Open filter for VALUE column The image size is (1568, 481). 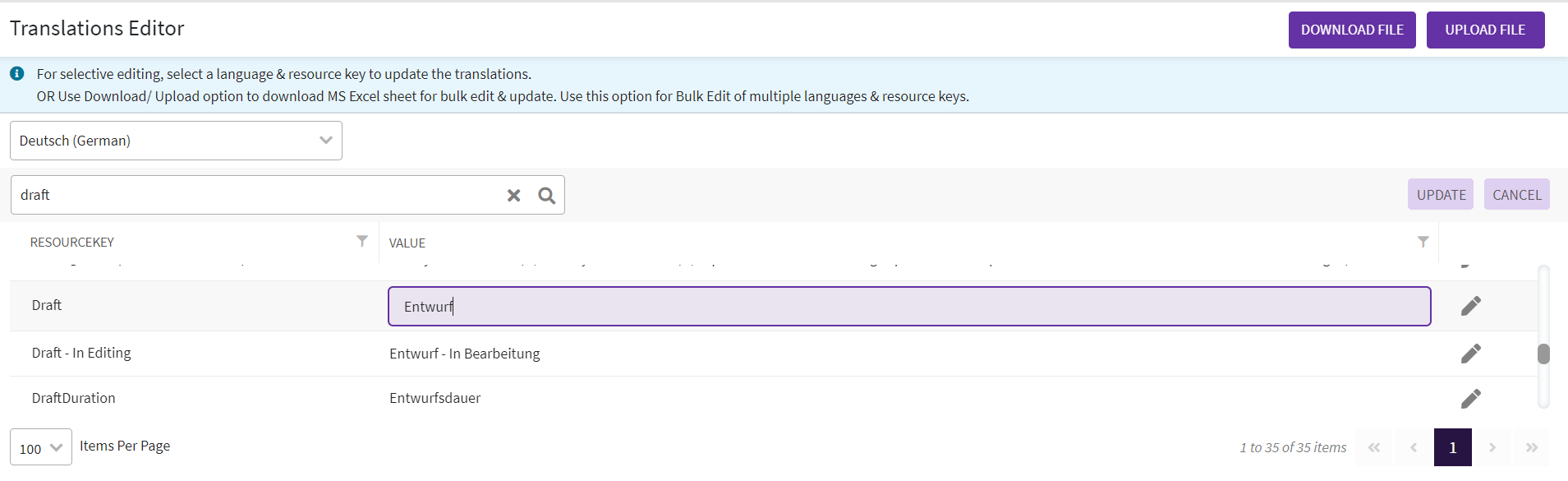[x=1423, y=242]
